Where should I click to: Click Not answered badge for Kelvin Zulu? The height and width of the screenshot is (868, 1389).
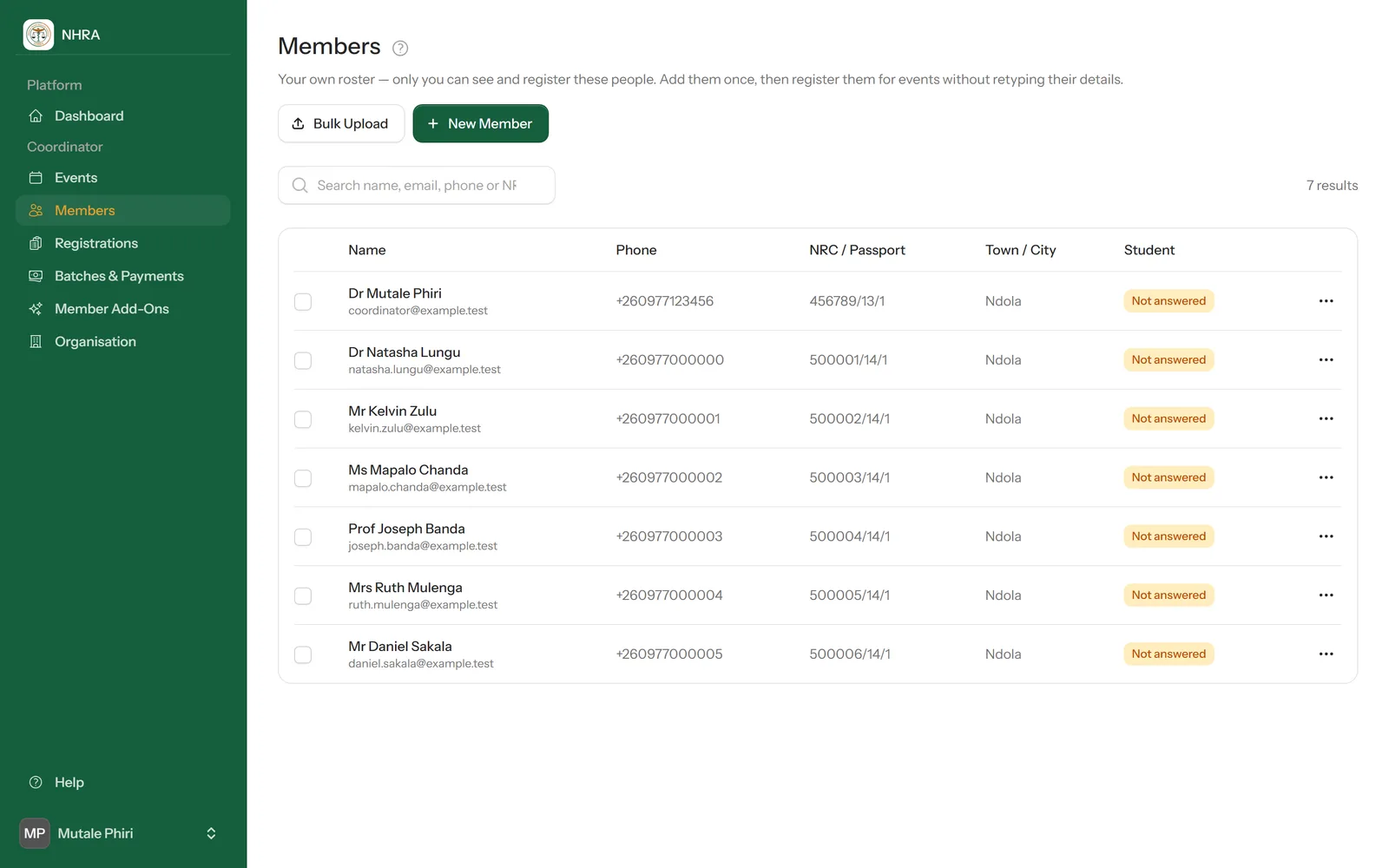coord(1168,418)
